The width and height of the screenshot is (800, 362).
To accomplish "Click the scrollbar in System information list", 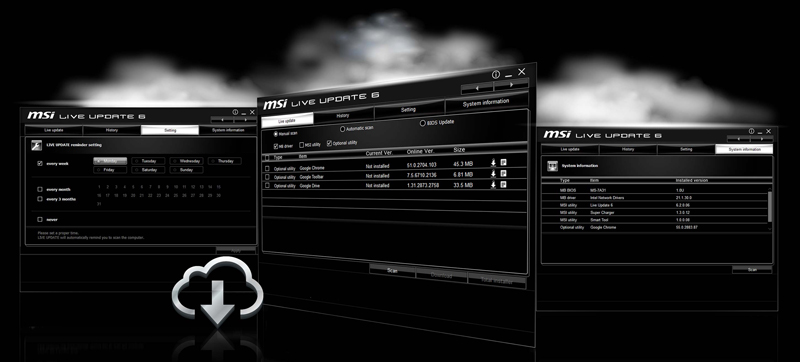I will pos(770,206).
